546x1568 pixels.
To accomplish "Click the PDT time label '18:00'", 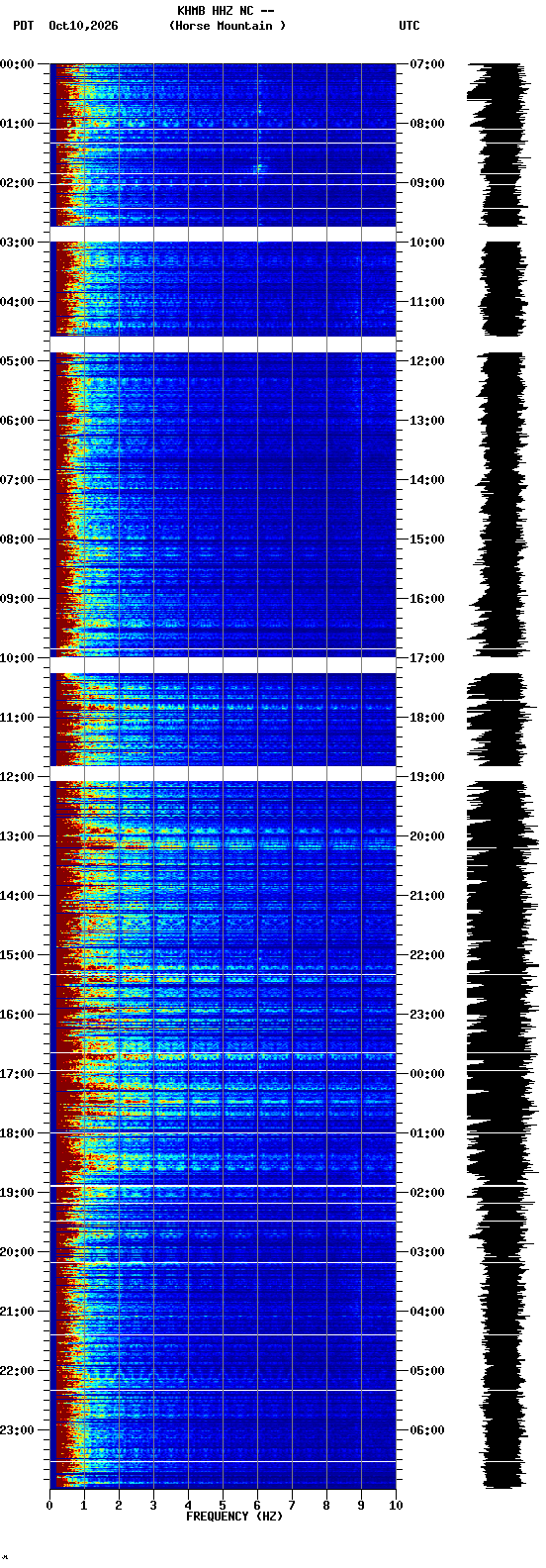I will click(18, 1133).
